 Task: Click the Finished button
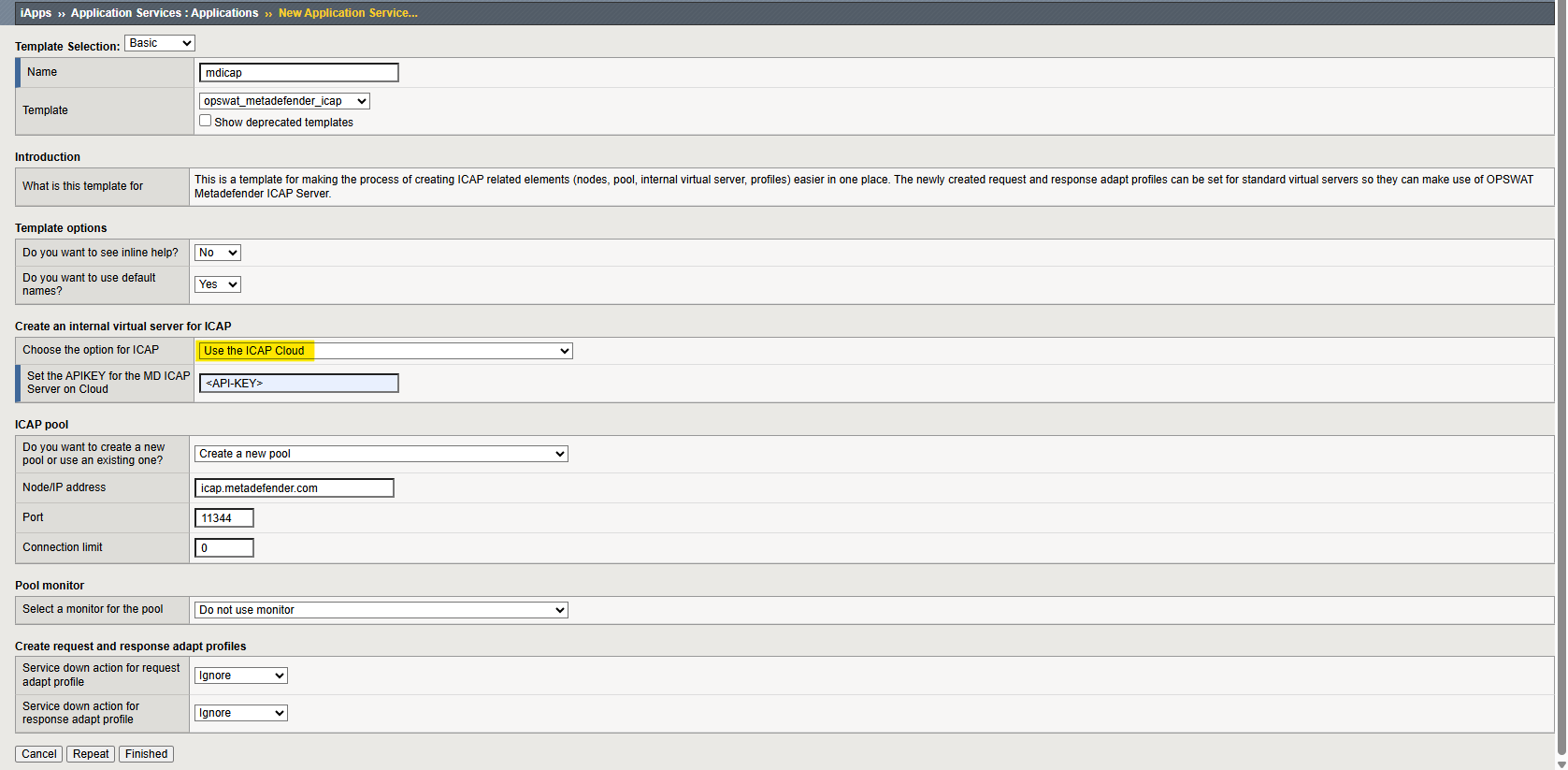(146, 754)
